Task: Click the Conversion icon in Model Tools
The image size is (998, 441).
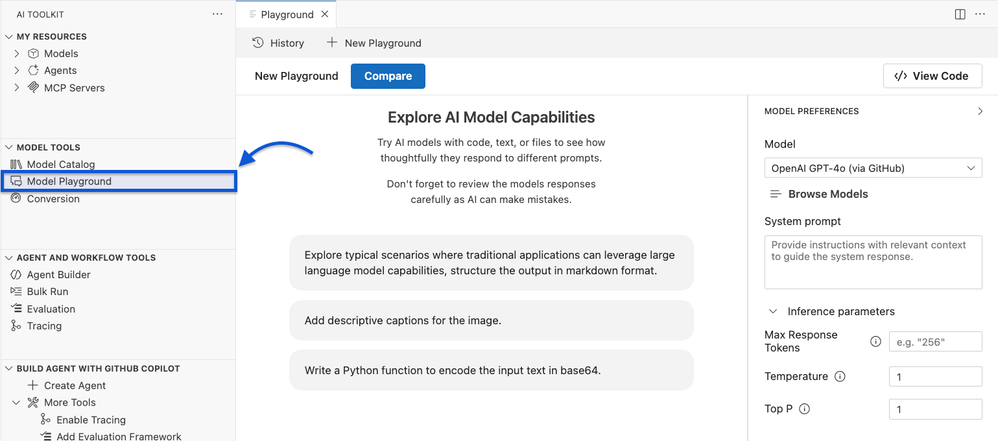Action: (16, 199)
